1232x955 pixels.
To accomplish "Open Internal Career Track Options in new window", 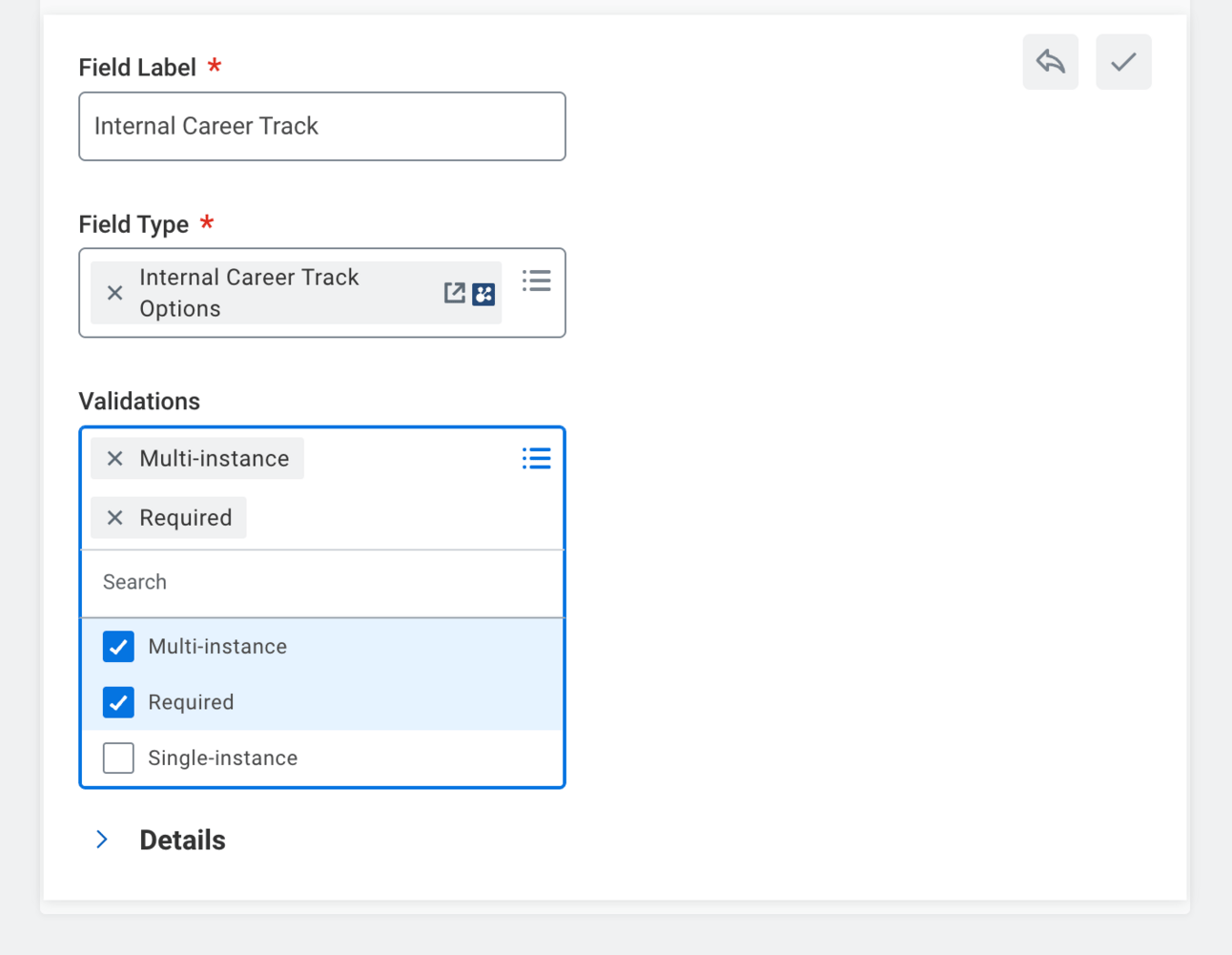I will (x=455, y=293).
